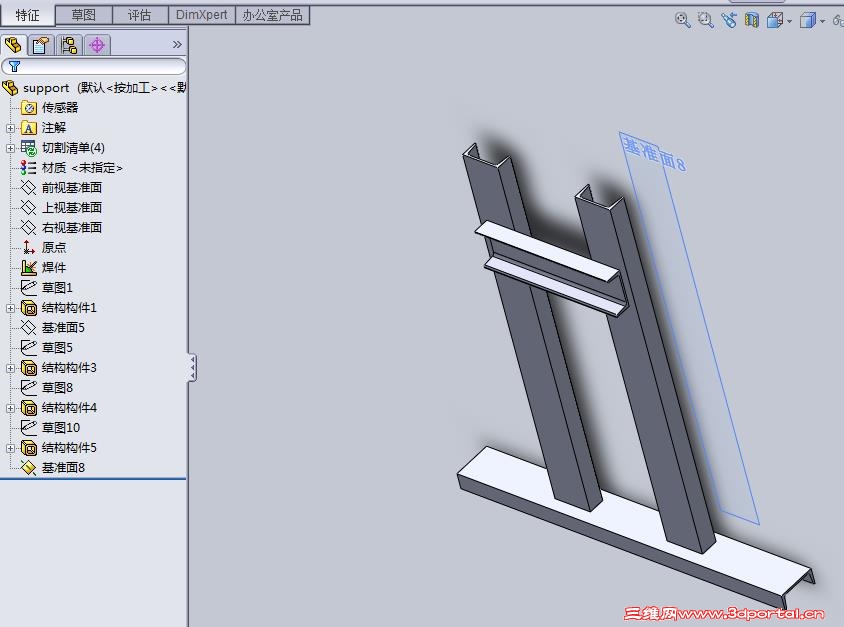The width and height of the screenshot is (844, 627).
Task: Click the 切割清单(4) cut list icon
Action: coord(29,148)
